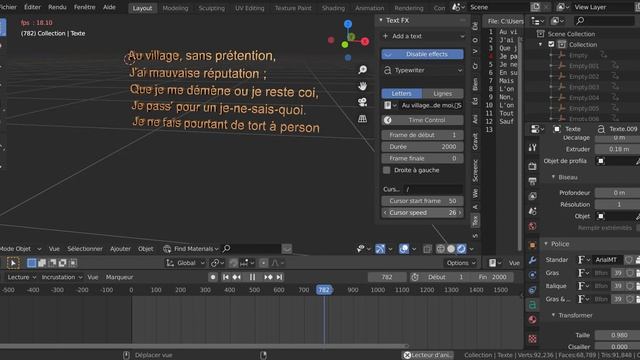This screenshot has width=640, height=360.
Task: Open Texture properties checker tab
Action: 532,338
